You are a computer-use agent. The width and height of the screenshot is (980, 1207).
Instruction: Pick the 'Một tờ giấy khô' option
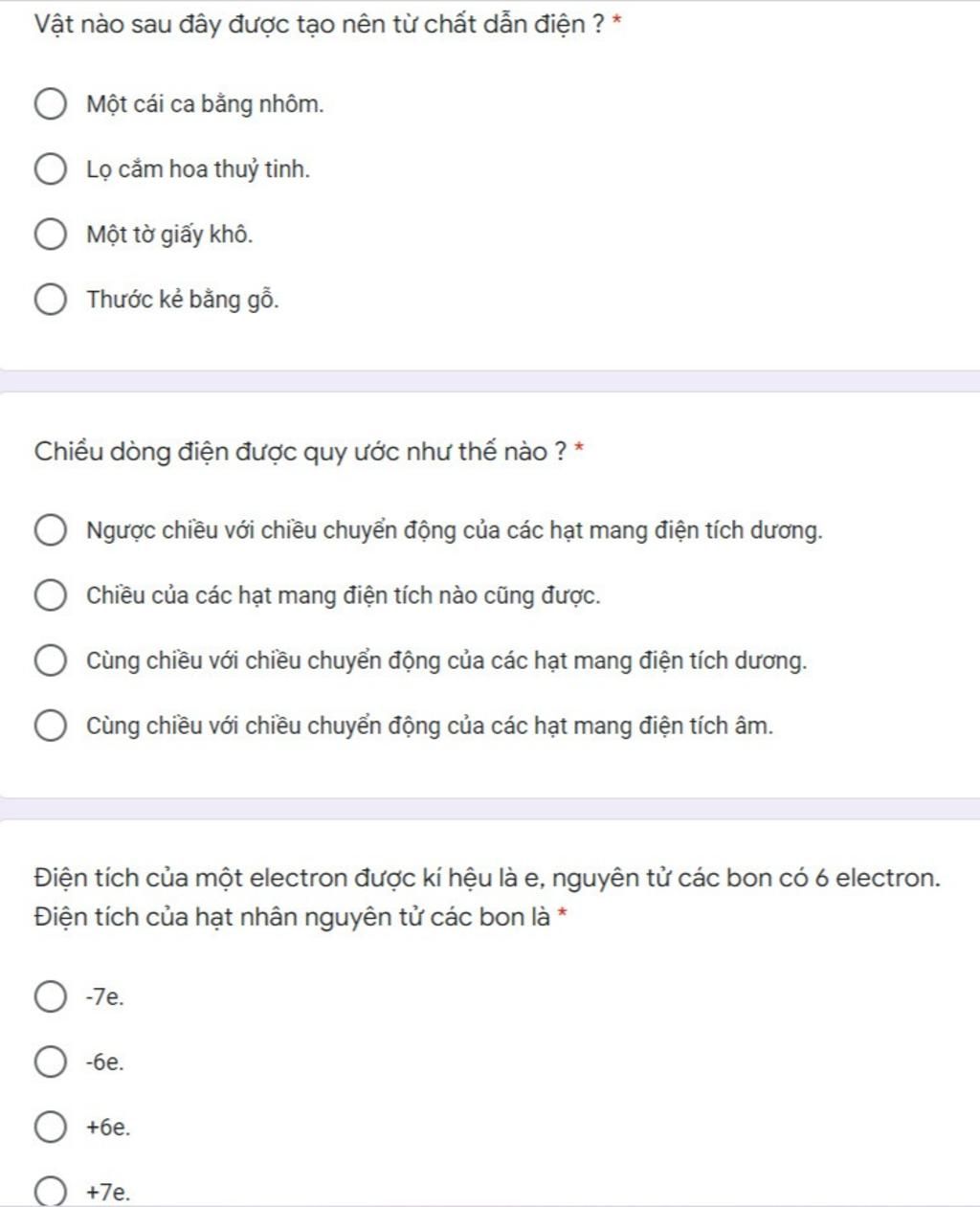click(x=51, y=235)
